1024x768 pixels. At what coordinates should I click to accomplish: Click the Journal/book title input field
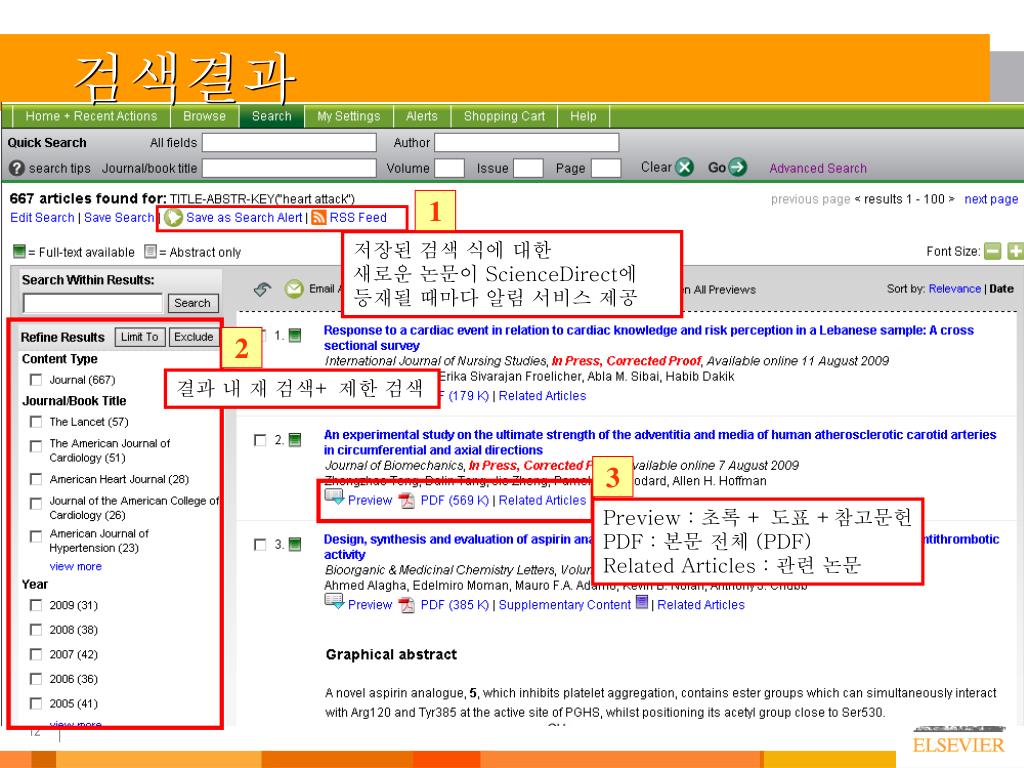coord(289,168)
